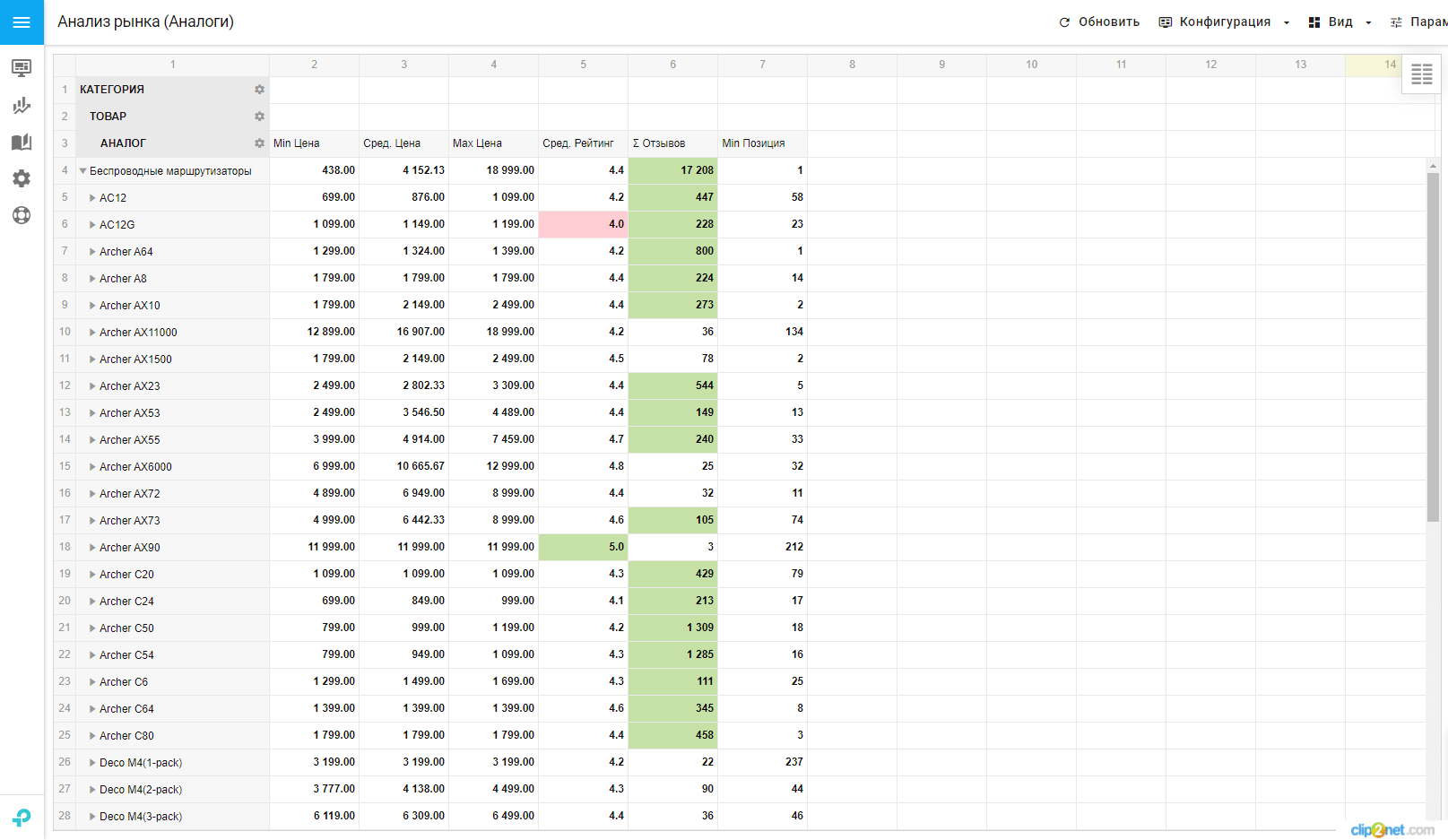Select the pink-highlighted 4.0 rating cell
The image size is (1448, 840).
coord(583,224)
